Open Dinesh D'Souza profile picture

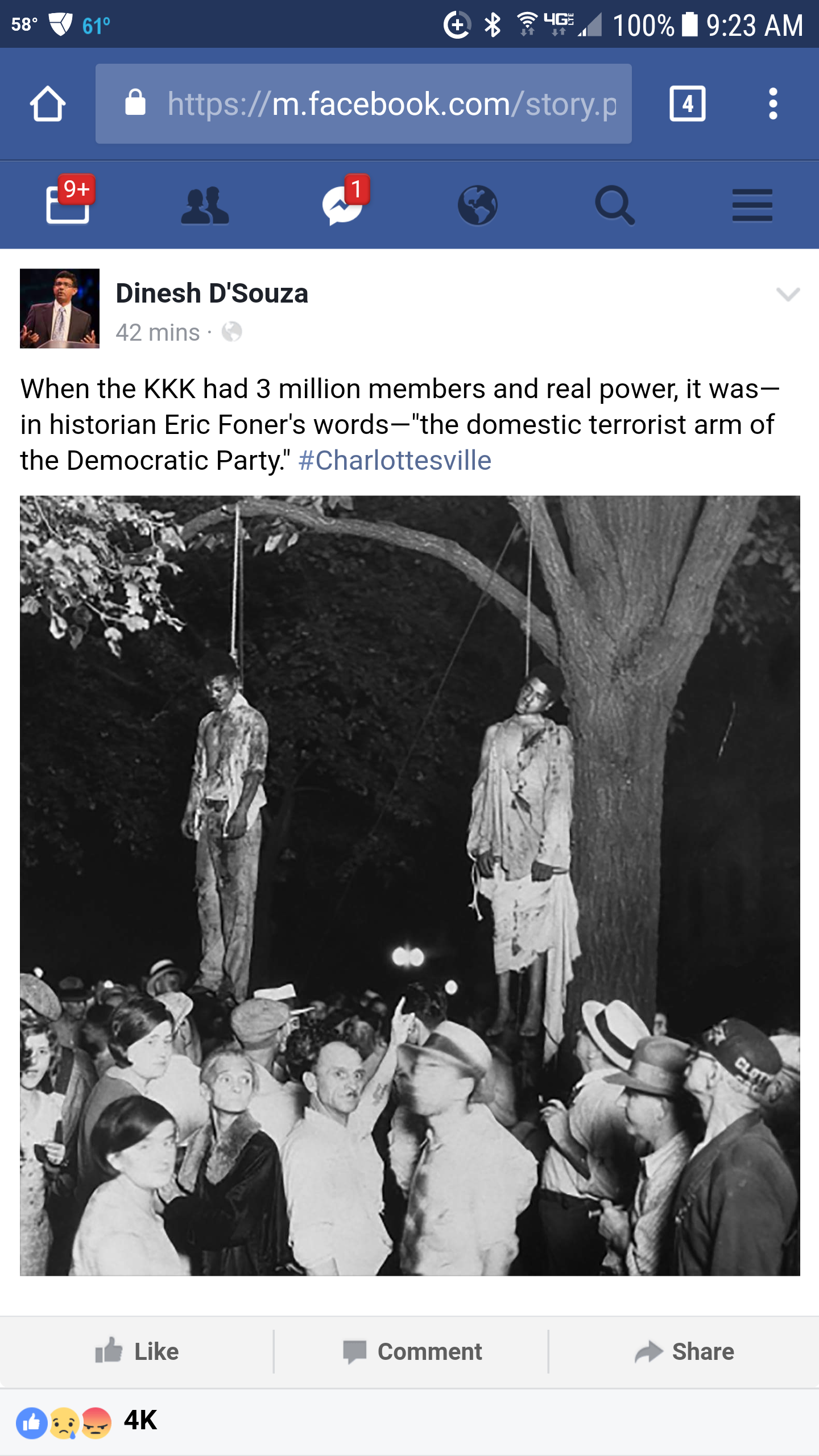[x=60, y=308]
